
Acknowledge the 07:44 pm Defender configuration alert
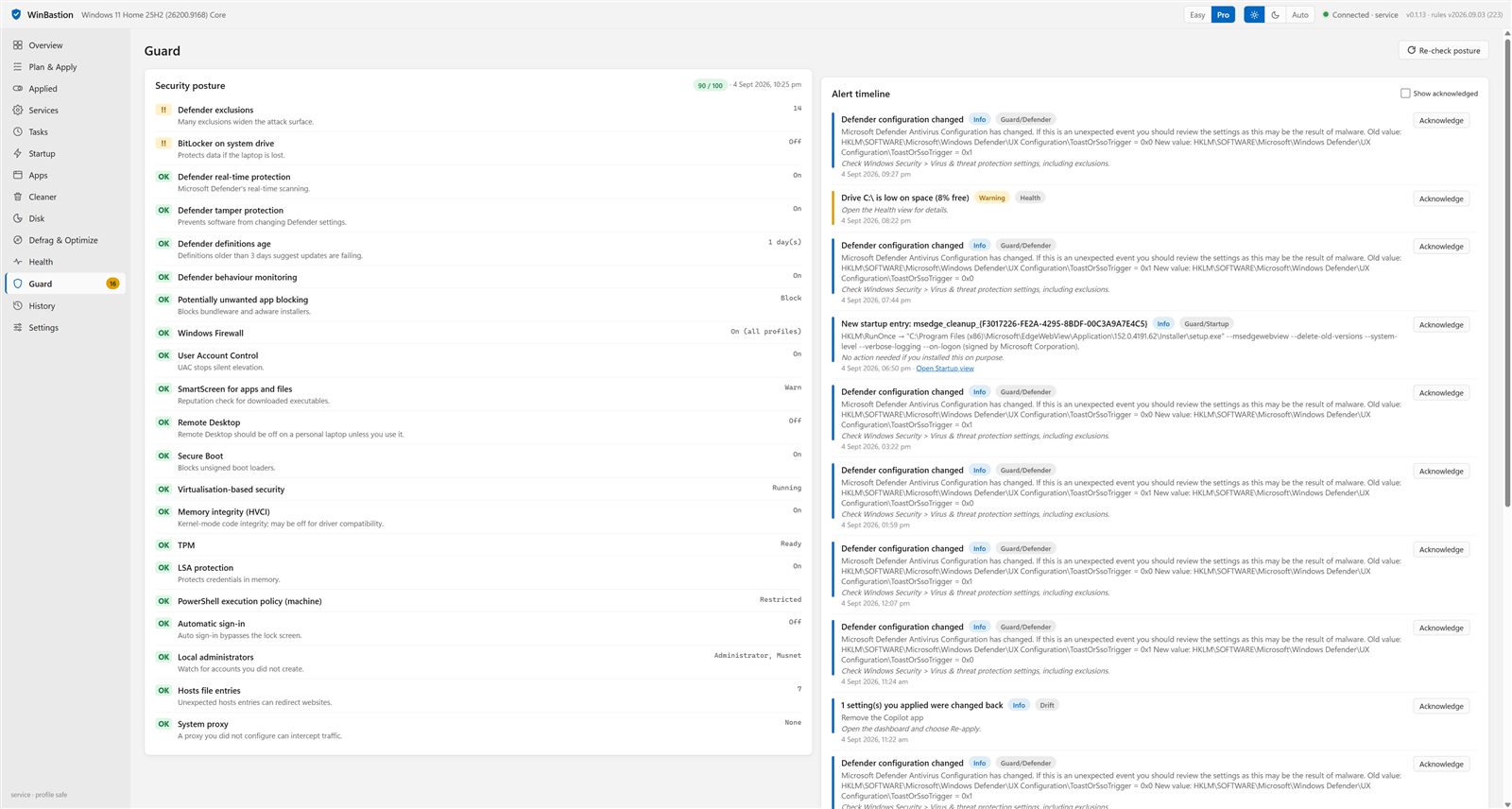(x=1441, y=247)
